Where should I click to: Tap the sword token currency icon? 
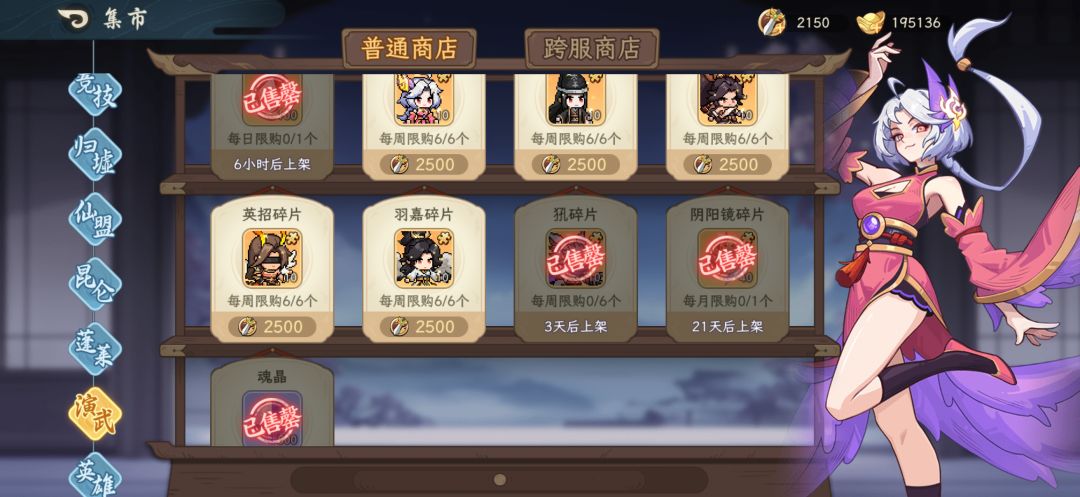(771, 23)
